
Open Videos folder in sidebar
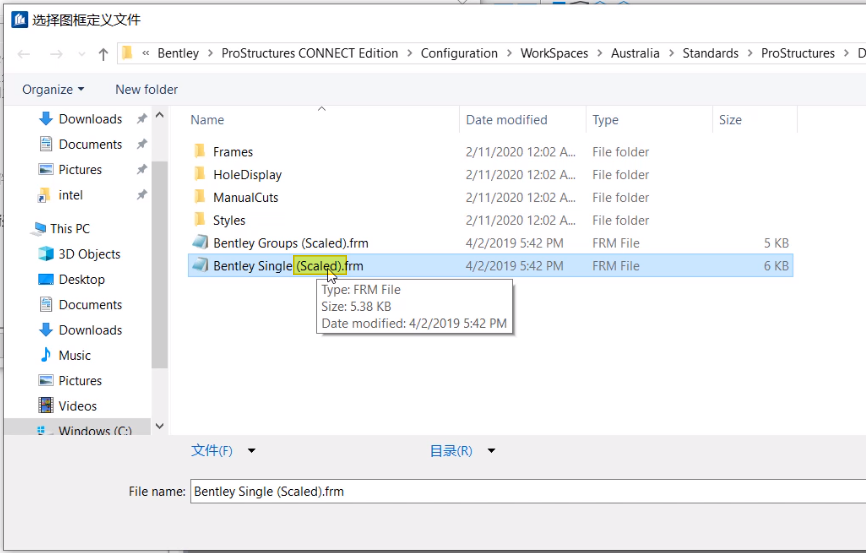point(77,406)
